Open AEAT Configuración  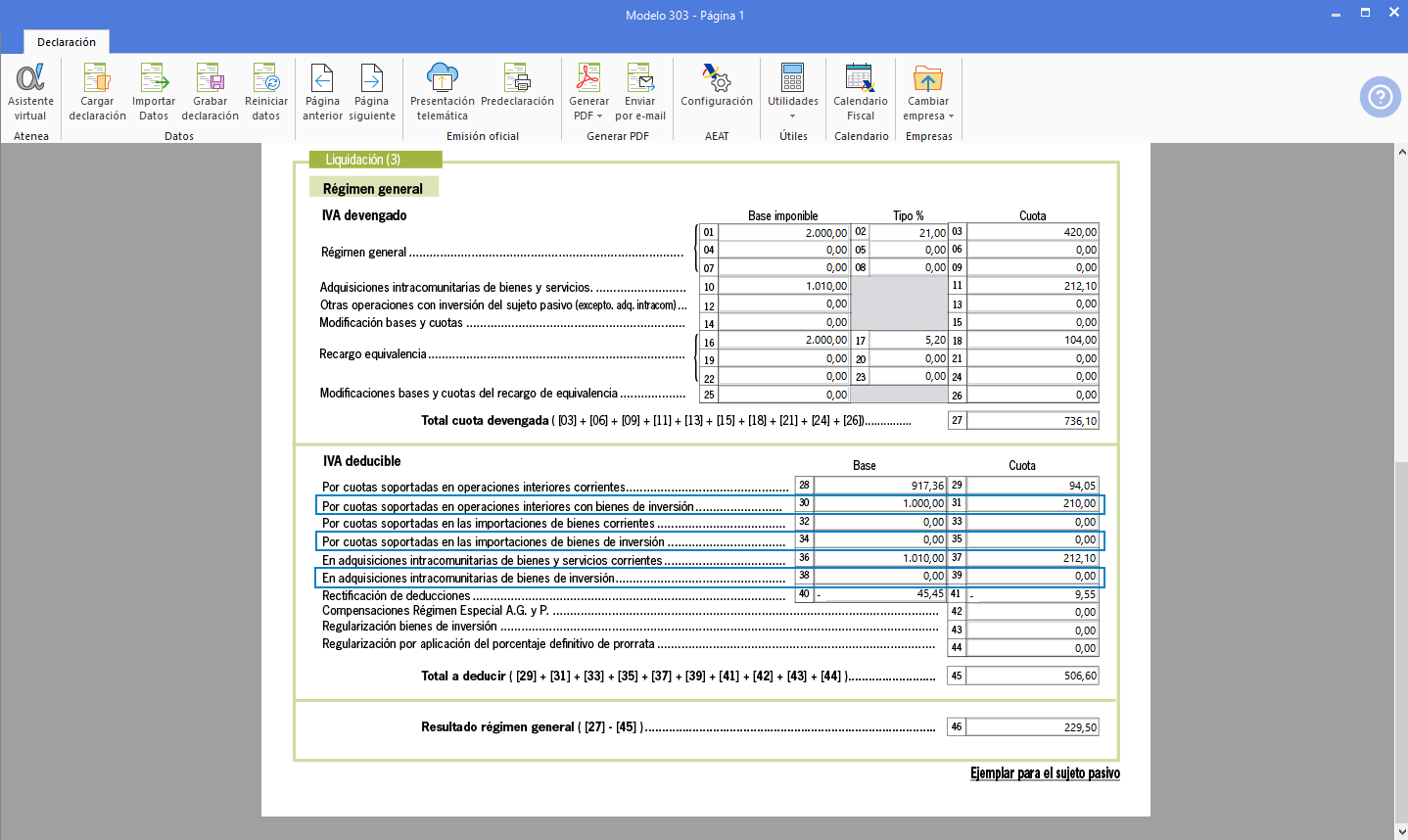coord(717,86)
